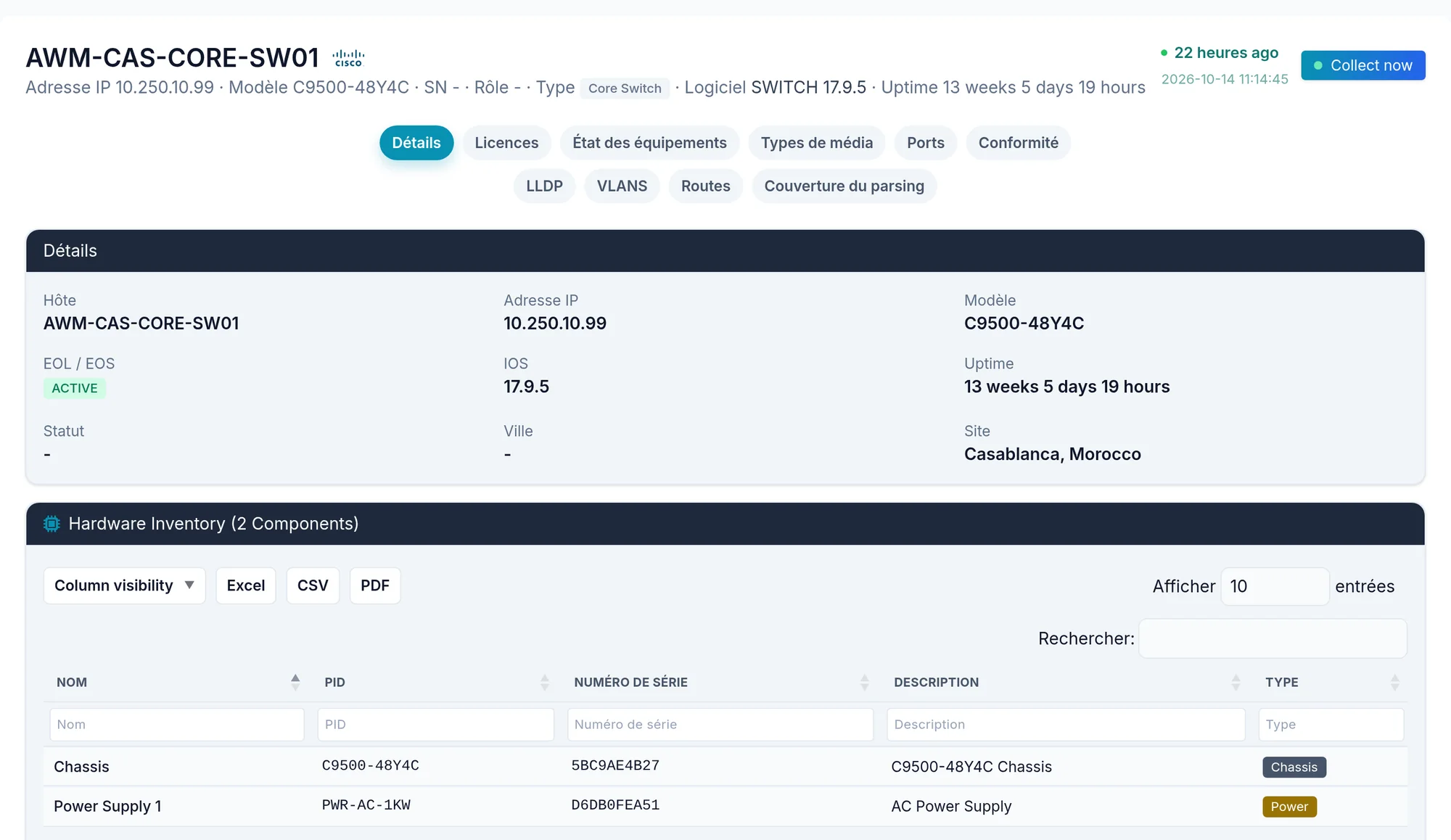1451x840 pixels.
Task: Click the Cisco logo icon beside hostname
Action: 348,58
